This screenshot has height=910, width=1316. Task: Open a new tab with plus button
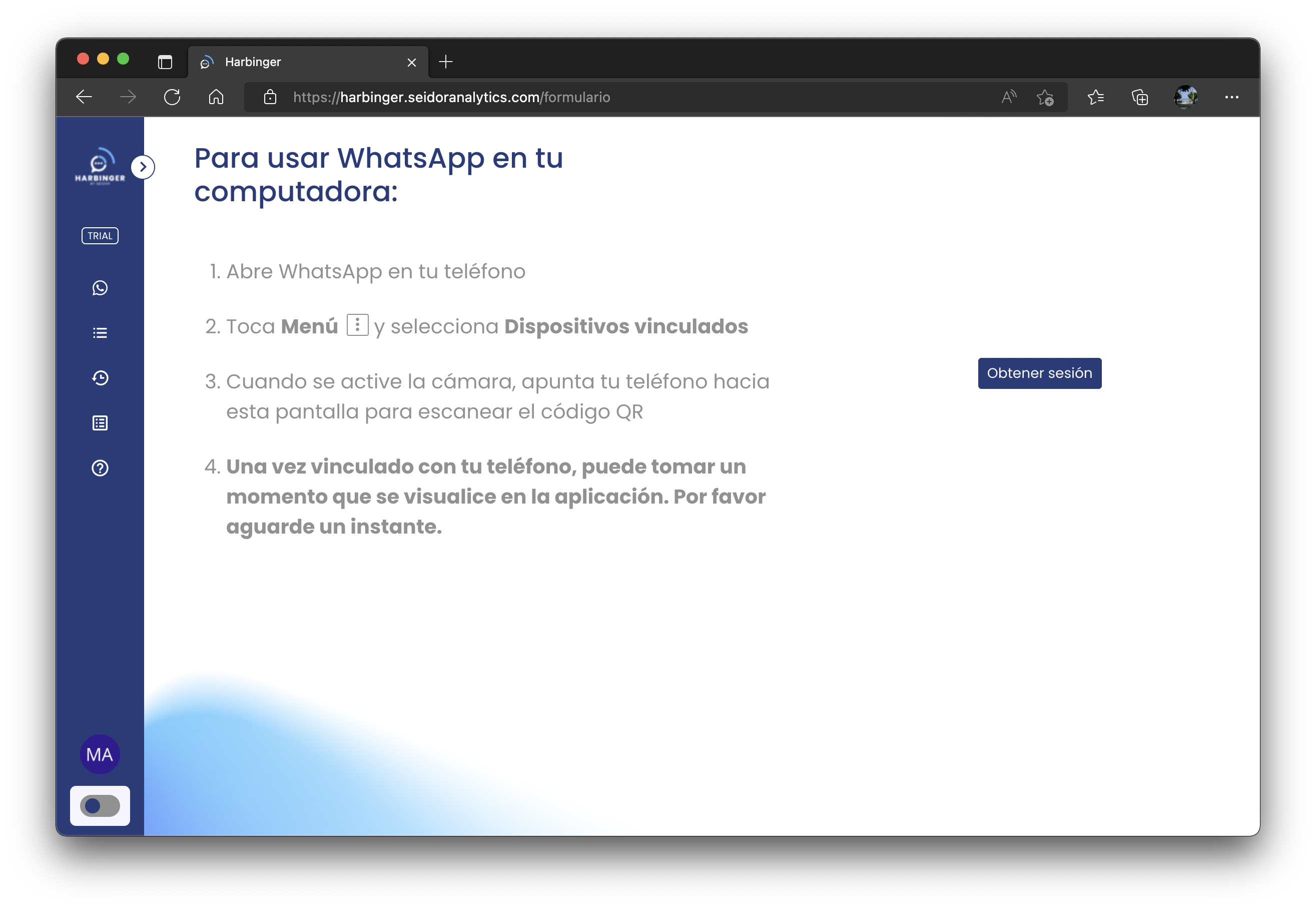(446, 62)
